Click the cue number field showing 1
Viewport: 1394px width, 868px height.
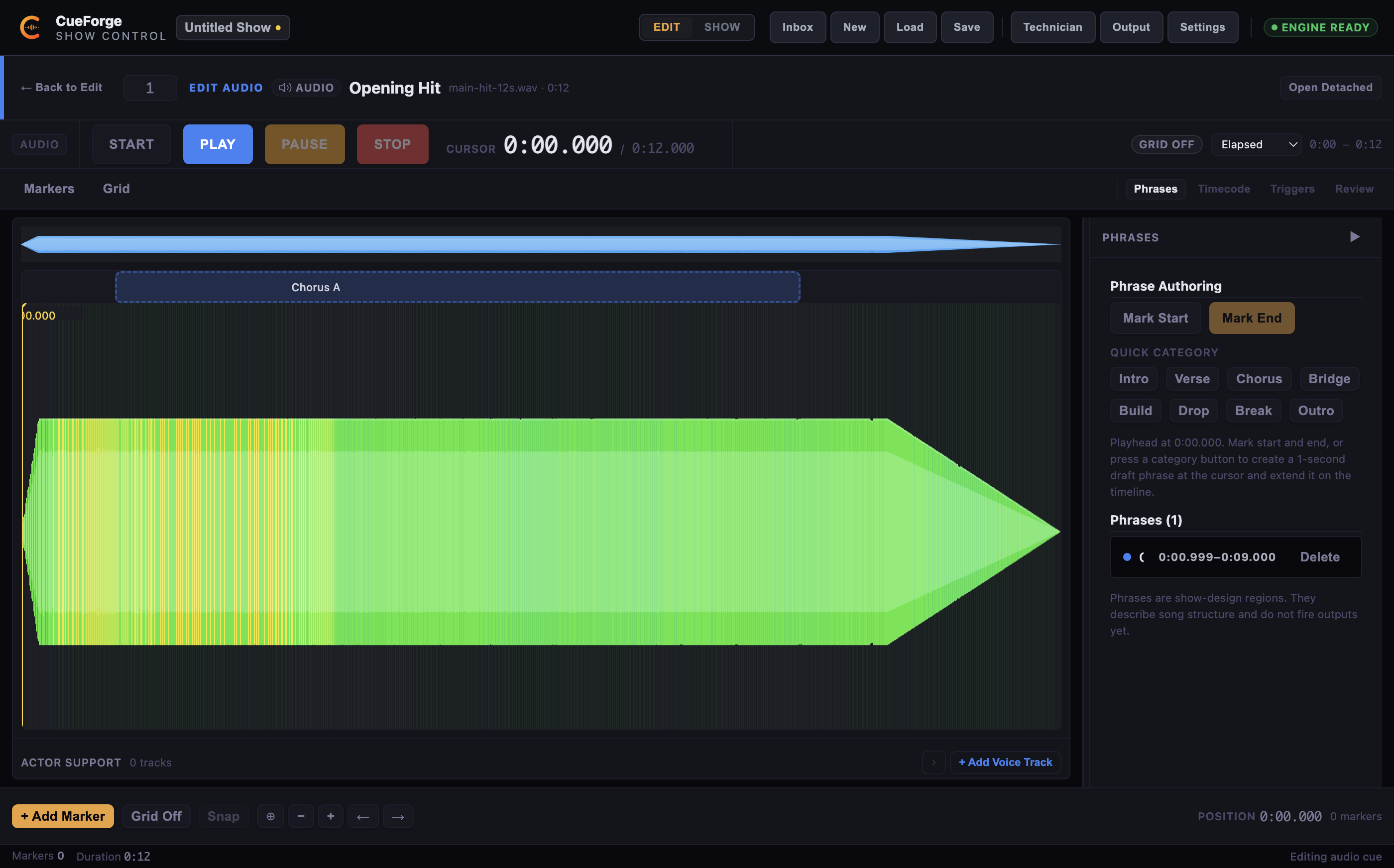point(150,88)
